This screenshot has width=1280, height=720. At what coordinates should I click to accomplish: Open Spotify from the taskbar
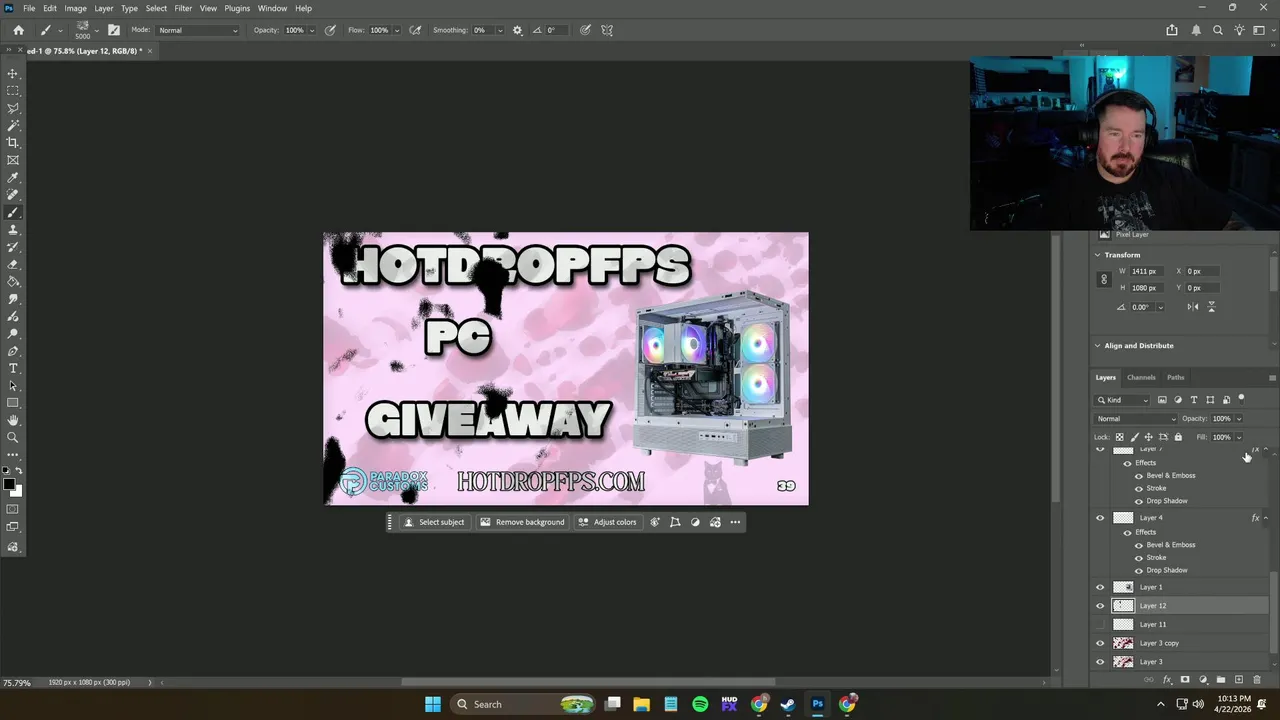tap(700, 704)
